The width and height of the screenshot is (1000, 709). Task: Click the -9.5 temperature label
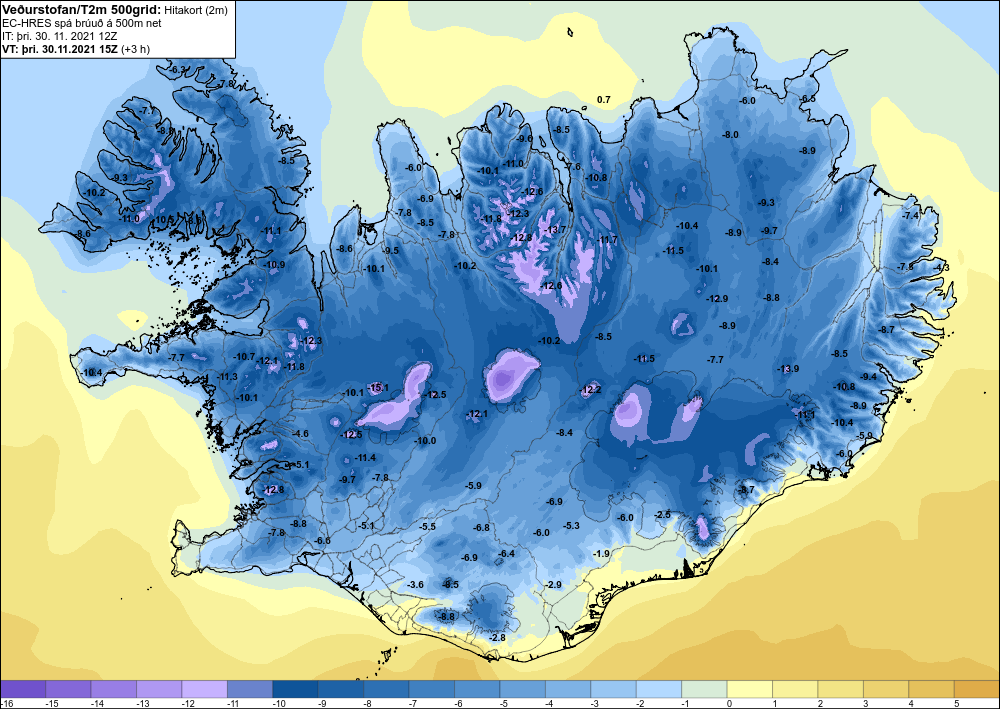coord(390,251)
